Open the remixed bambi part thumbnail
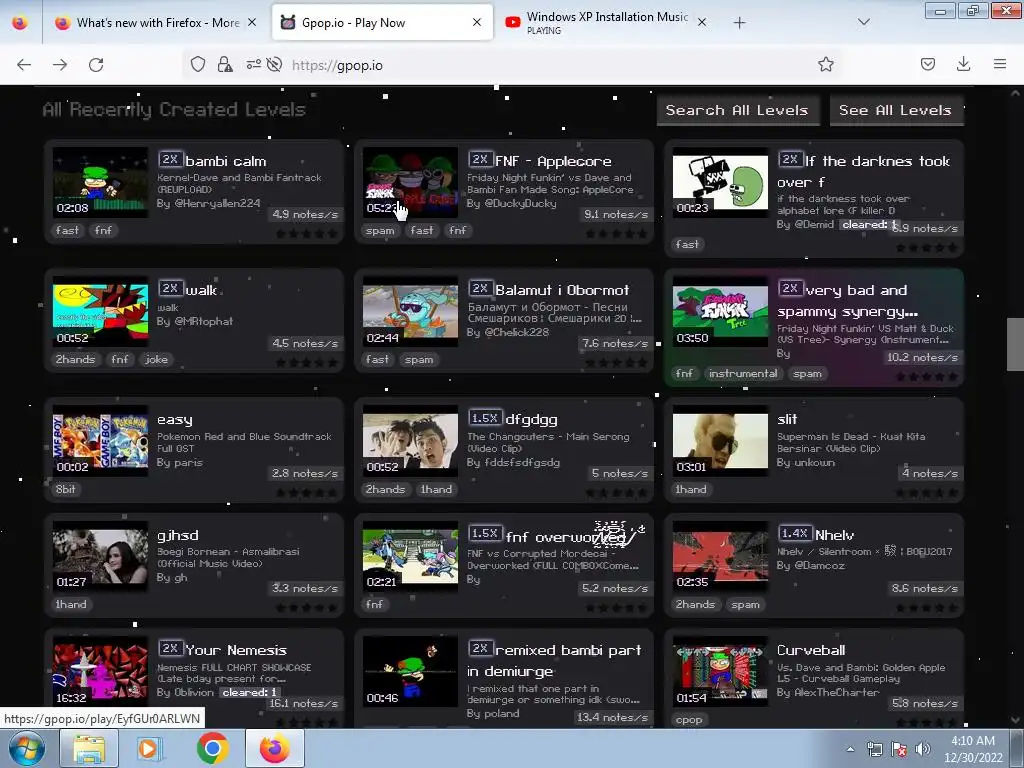Image resolution: width=1024 pixels, height=768 pixels. (x=410, y=672)
